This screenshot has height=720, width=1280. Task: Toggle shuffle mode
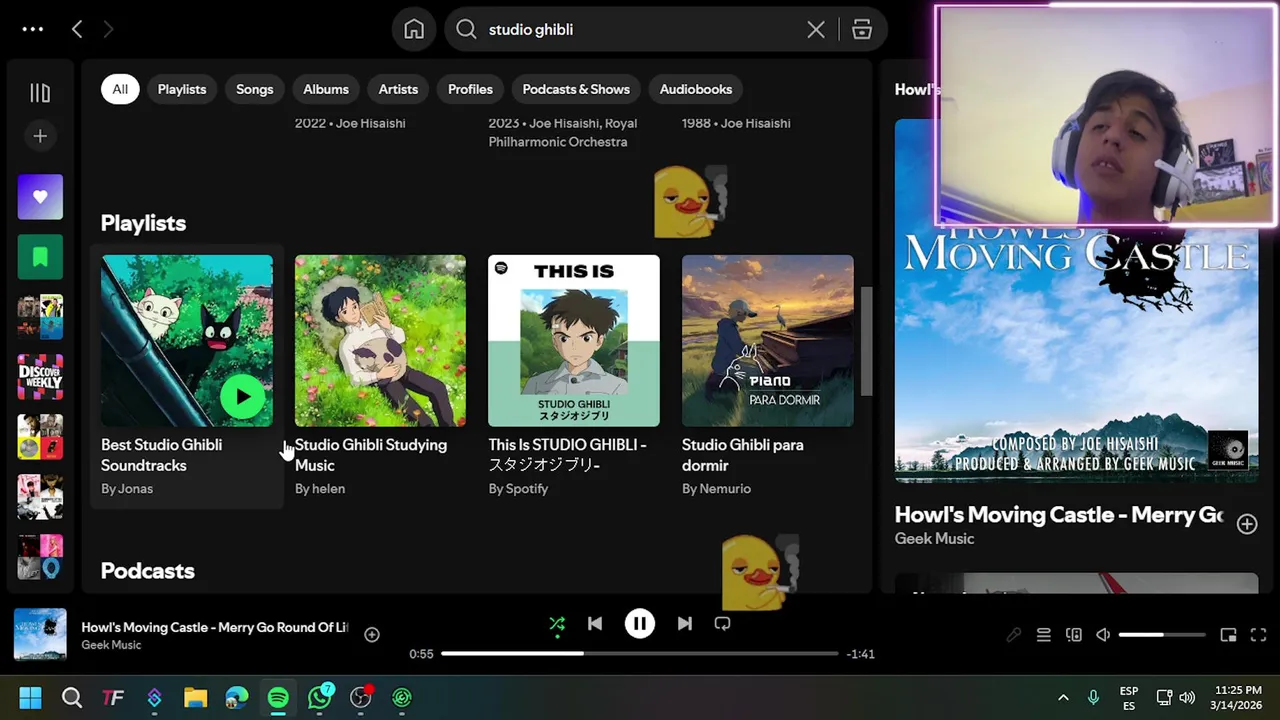(x=557, y=624)
